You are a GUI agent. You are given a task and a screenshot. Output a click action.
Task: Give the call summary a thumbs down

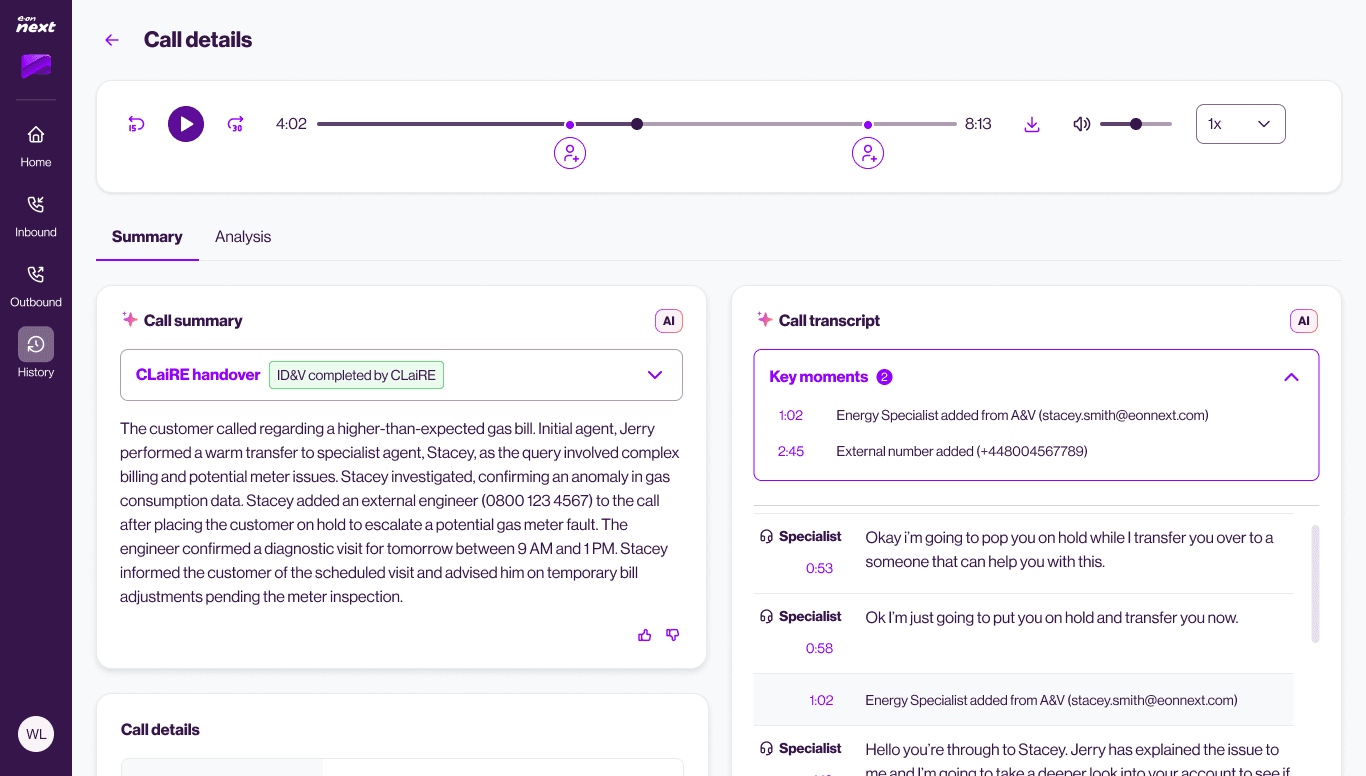pos(673,635)
